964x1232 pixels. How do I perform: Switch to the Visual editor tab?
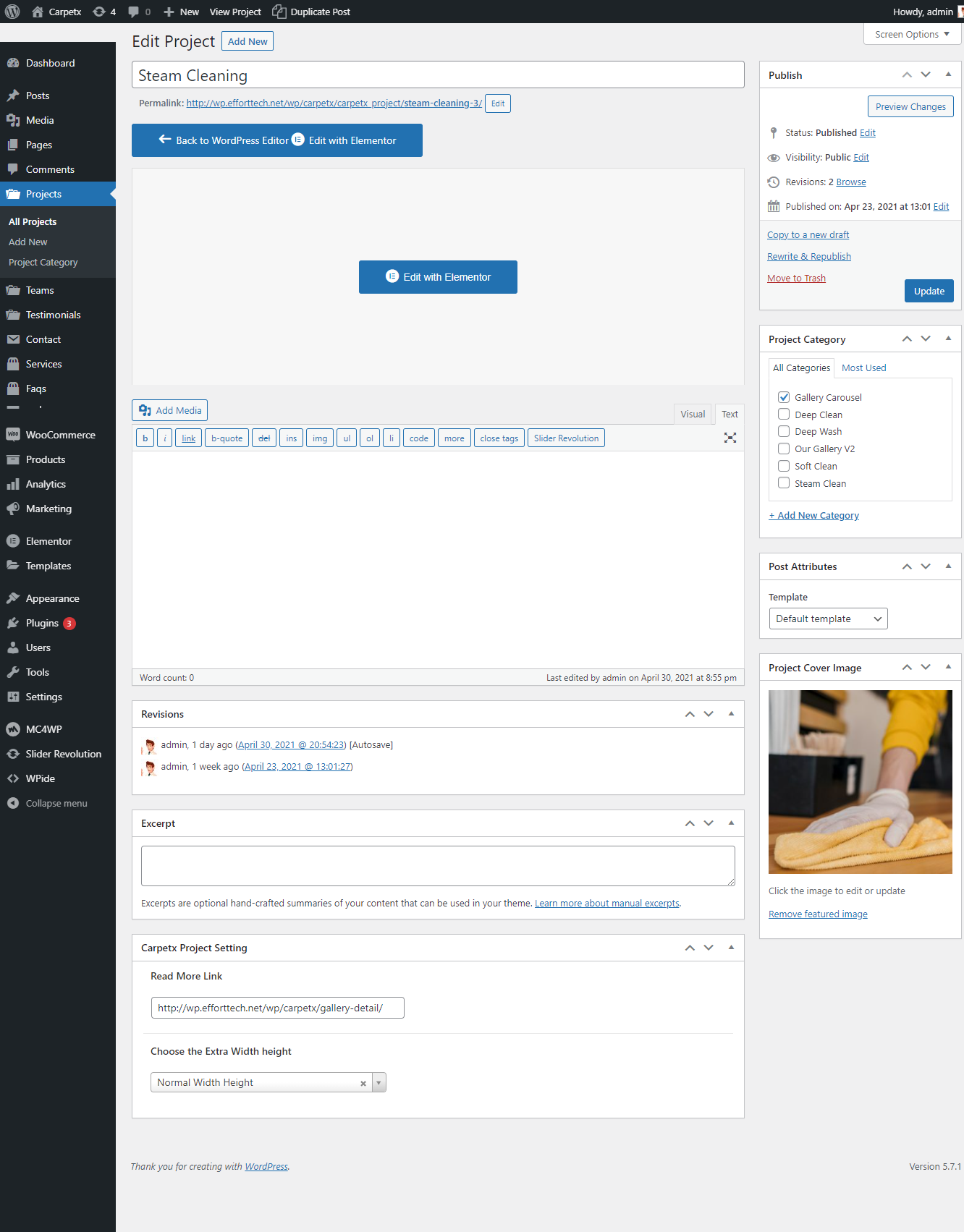click(x=692, y=414)
